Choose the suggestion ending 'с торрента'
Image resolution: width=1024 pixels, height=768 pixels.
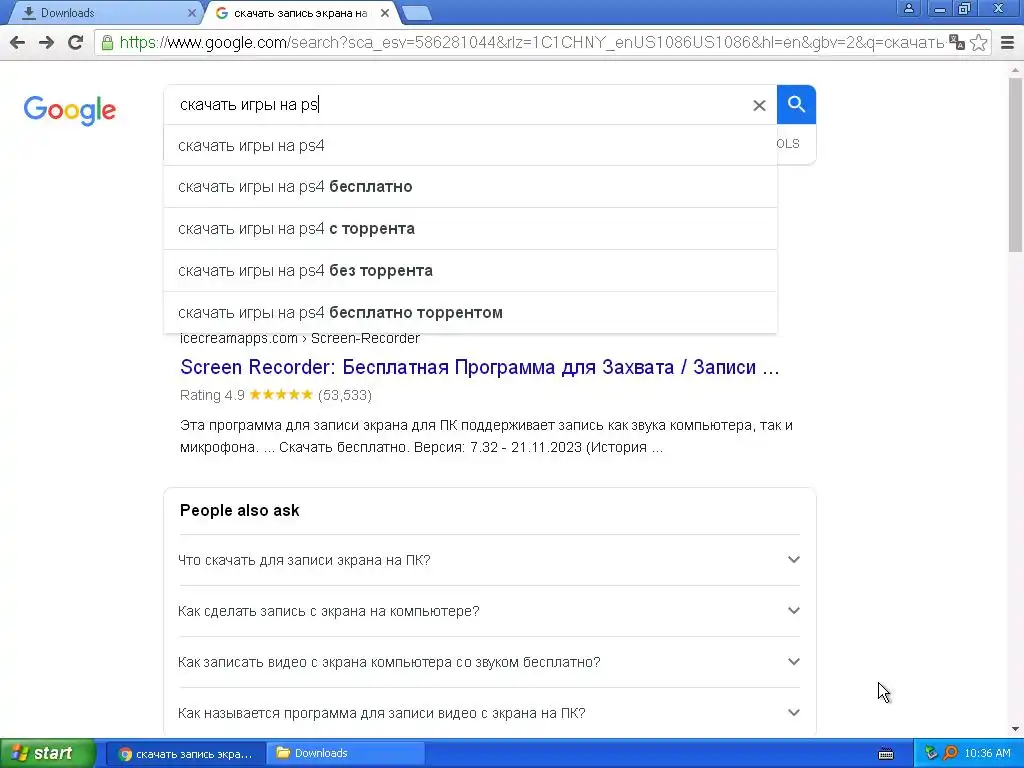click(470, 229)
